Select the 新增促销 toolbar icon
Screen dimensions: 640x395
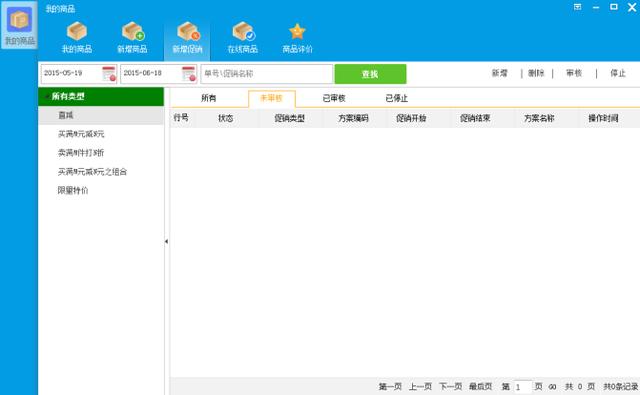point(187,38)
